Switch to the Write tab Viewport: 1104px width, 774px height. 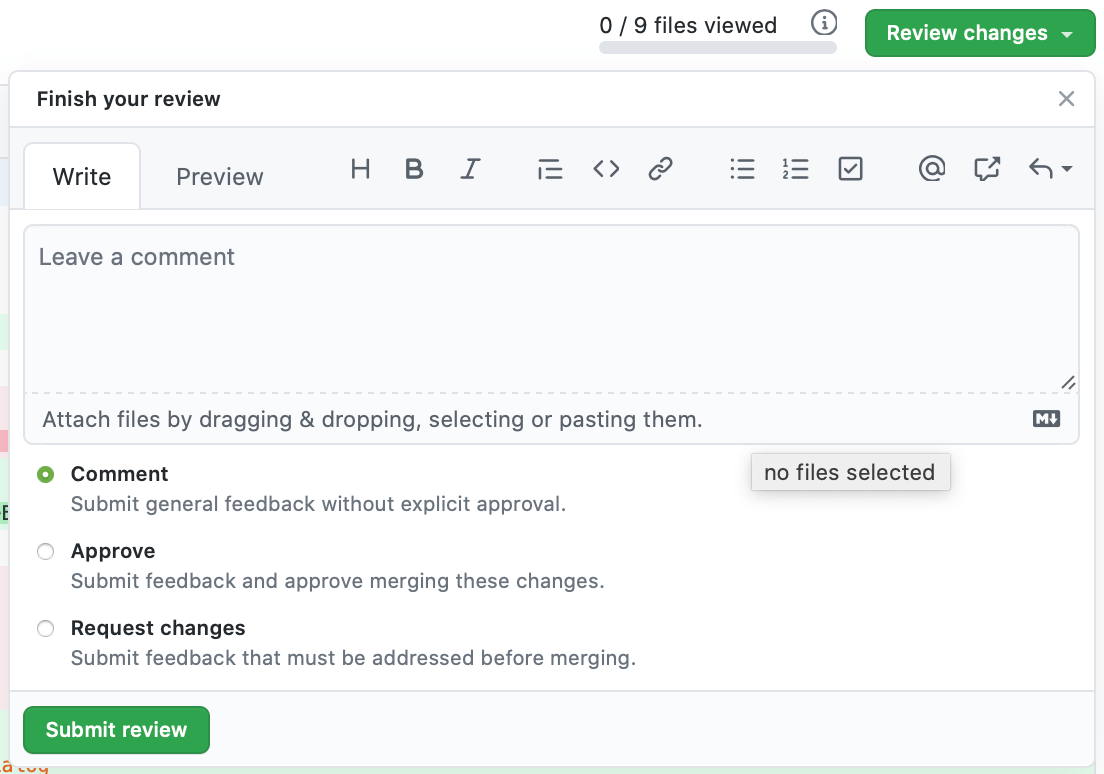[x=81, y=177]
